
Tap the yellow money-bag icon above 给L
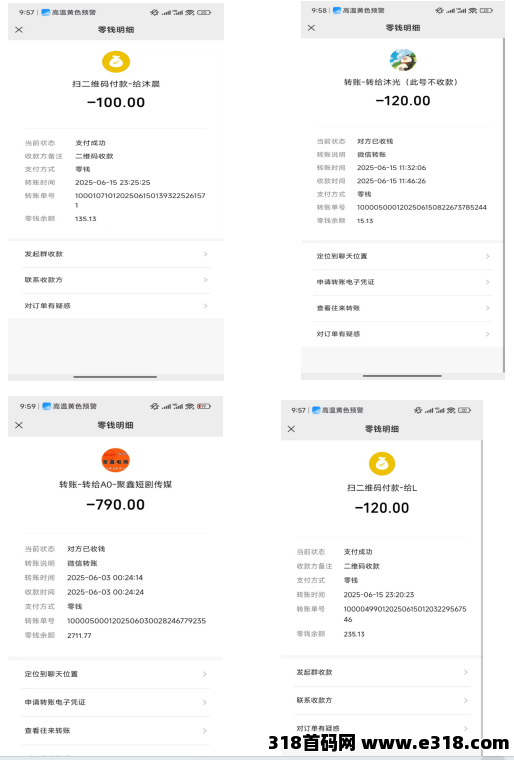(x=382, y=463)
